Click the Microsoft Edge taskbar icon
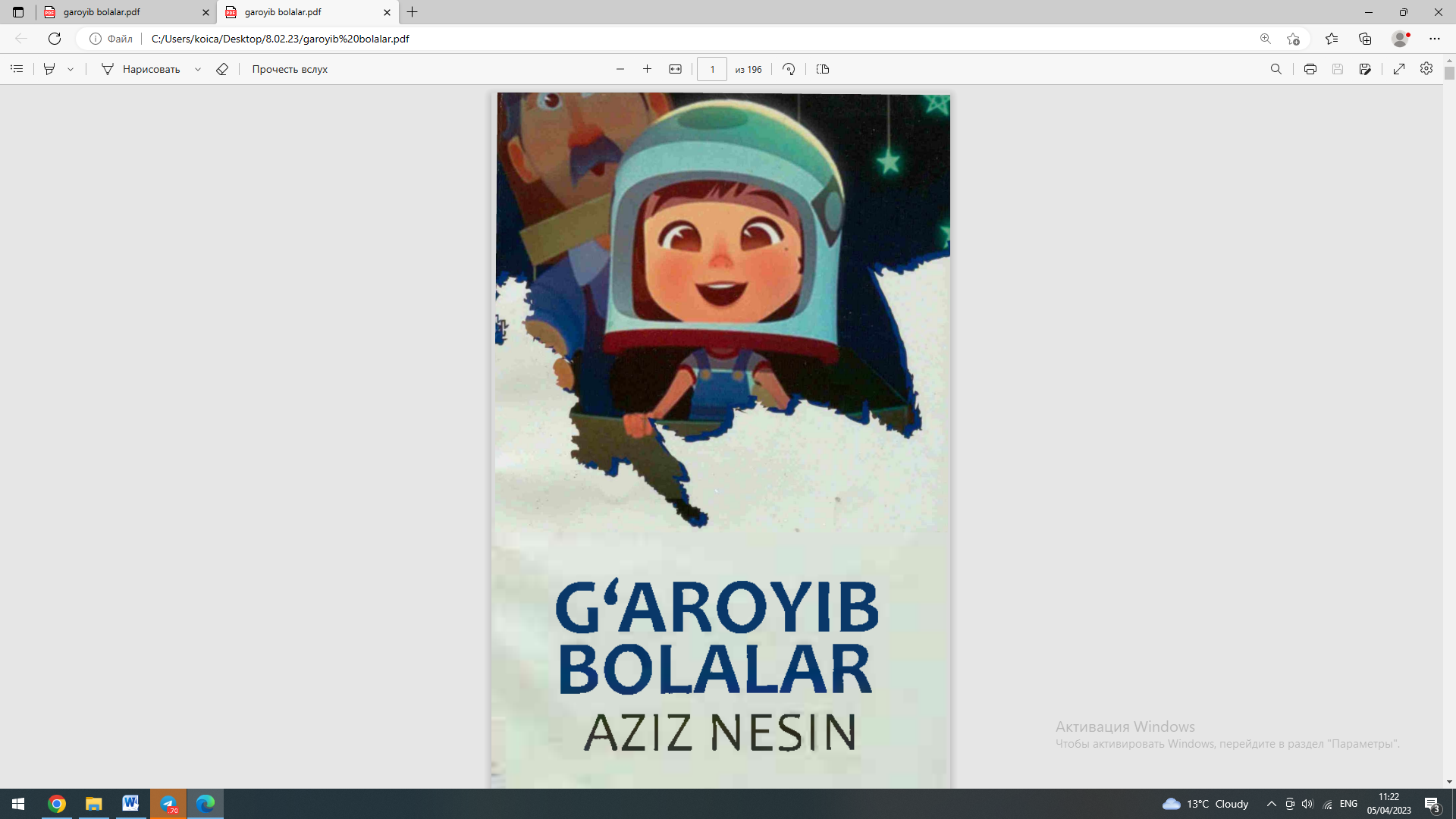Image resolution: width=1456 pixels, height=819 pixels. coord(206,804)
